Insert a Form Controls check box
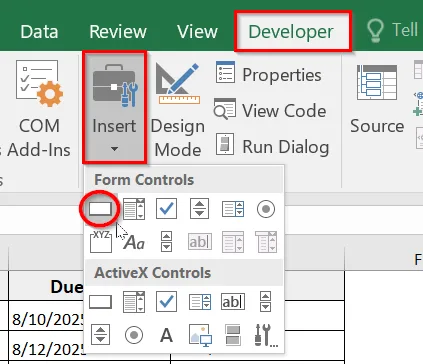 pos(166,209)
